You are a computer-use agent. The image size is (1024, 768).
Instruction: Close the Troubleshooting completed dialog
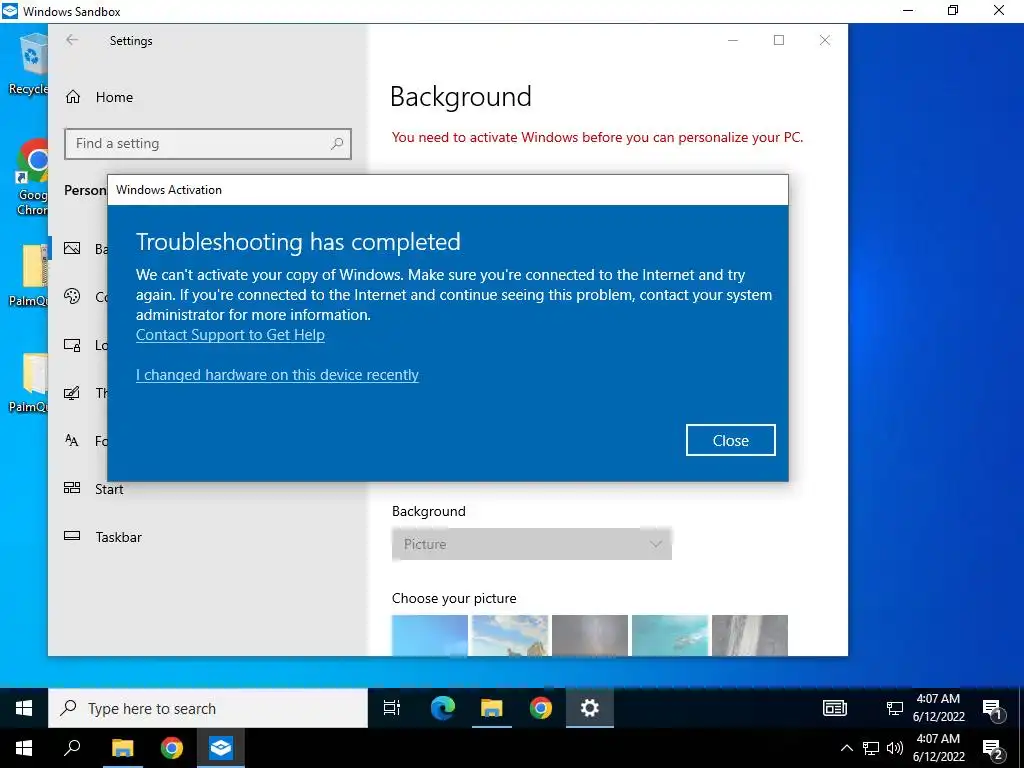pos(730,440)
